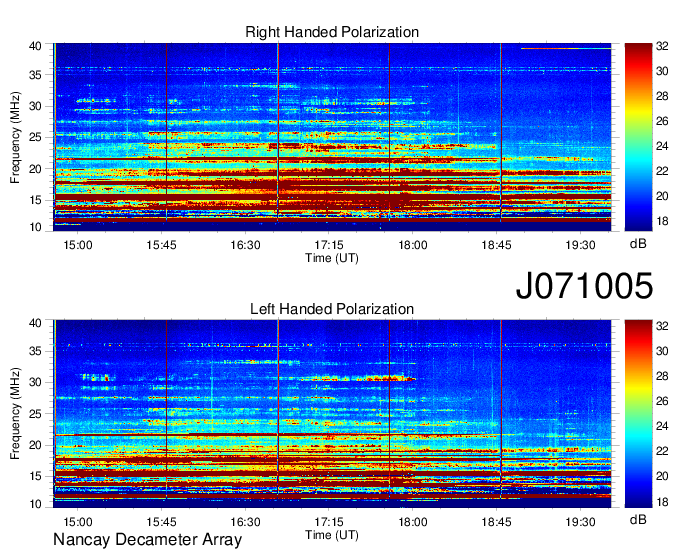
Task: Click the bottom plot "Frequency (MHz)" axis label
Action: (x=15, y=414)
